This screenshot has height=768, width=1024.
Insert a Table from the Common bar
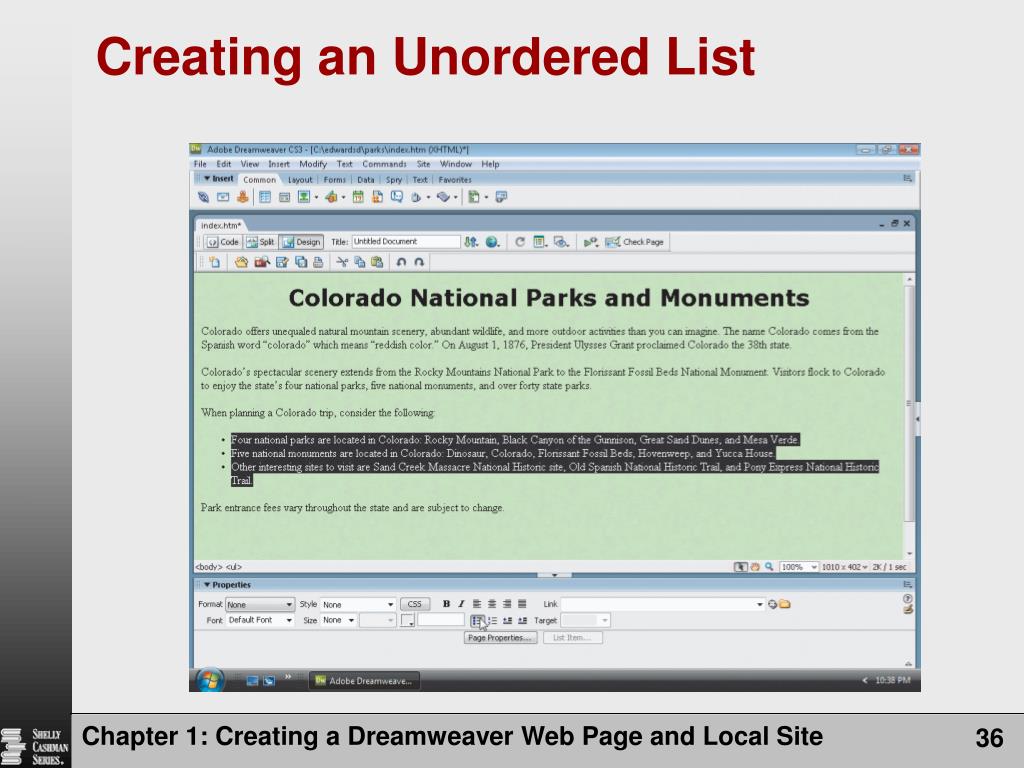[x=264, y=197]
